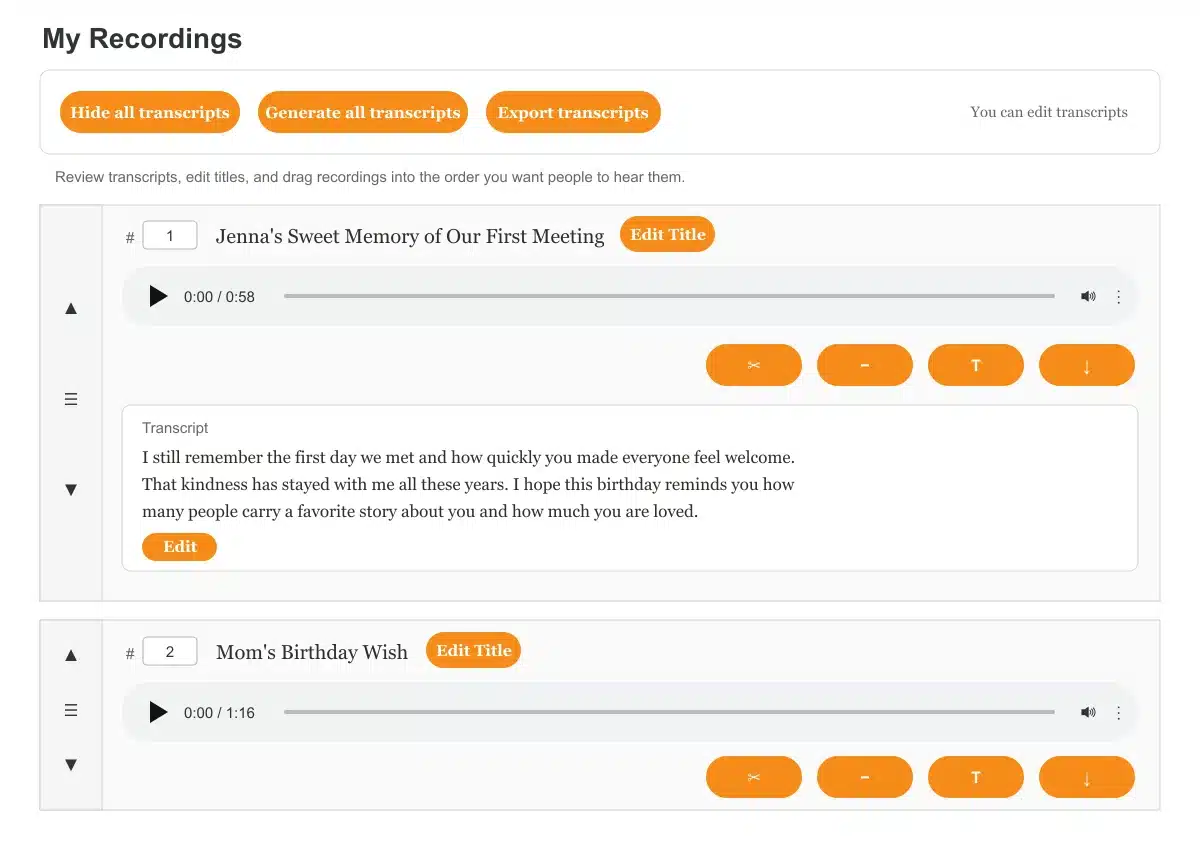This screenshot has height=850, width=1200.
Task: Play the Mom's Birthday Wish recording
Action: pos(158,712)
